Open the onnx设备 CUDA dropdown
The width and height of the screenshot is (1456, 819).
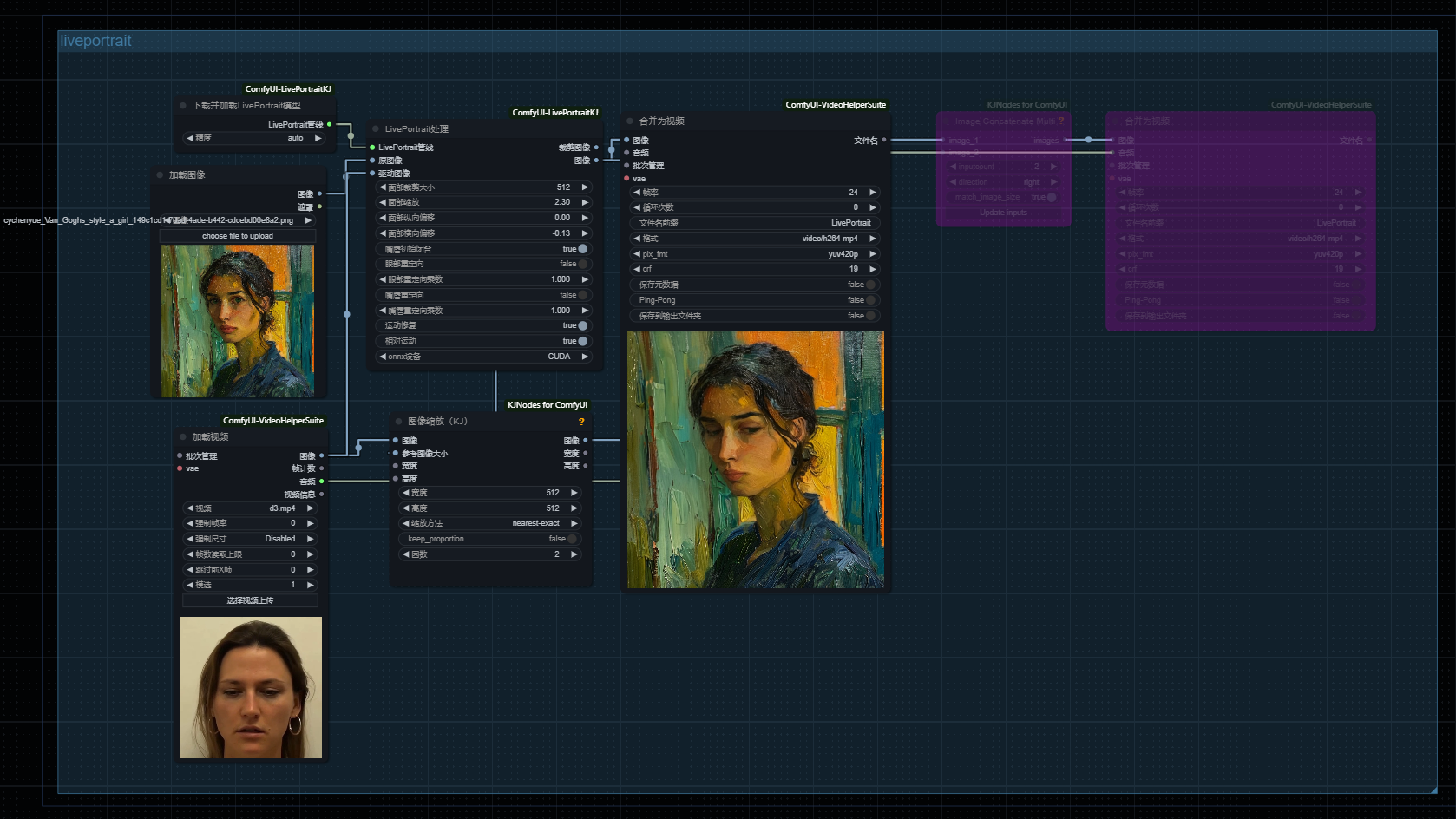click(x=484, y=357)
